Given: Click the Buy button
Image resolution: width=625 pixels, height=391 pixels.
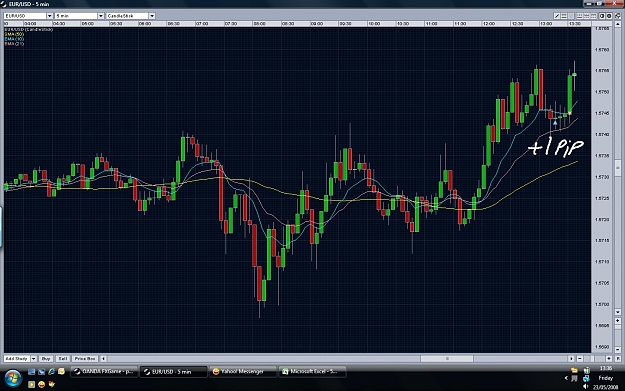Looking at the screenshot, I should 46,359.
